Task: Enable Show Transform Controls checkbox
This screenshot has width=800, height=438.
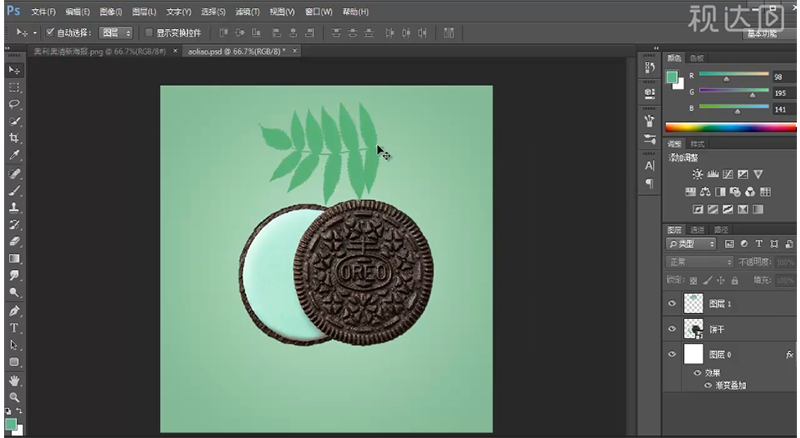Action: click(x=149, y=33)
